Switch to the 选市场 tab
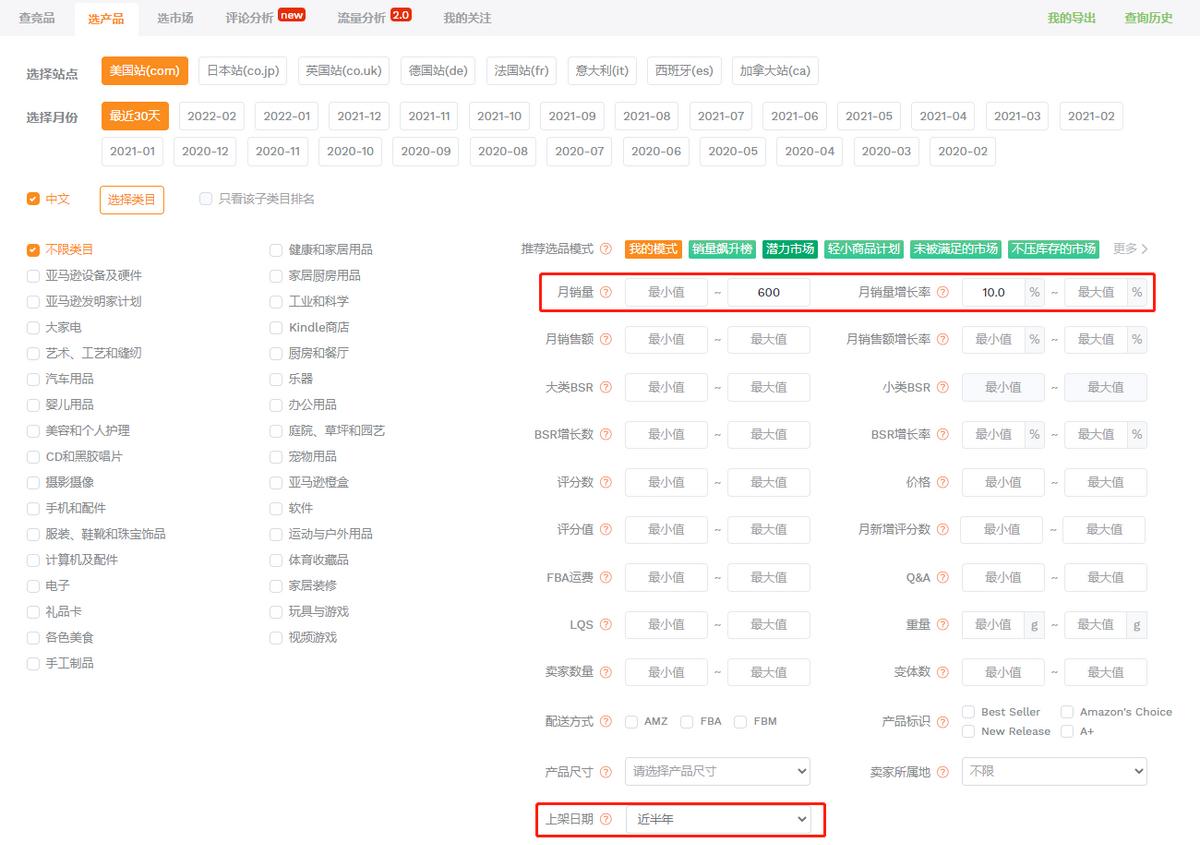Viewport: 1200px width, 845px height. pyautogui.click(x=176, y=17)
